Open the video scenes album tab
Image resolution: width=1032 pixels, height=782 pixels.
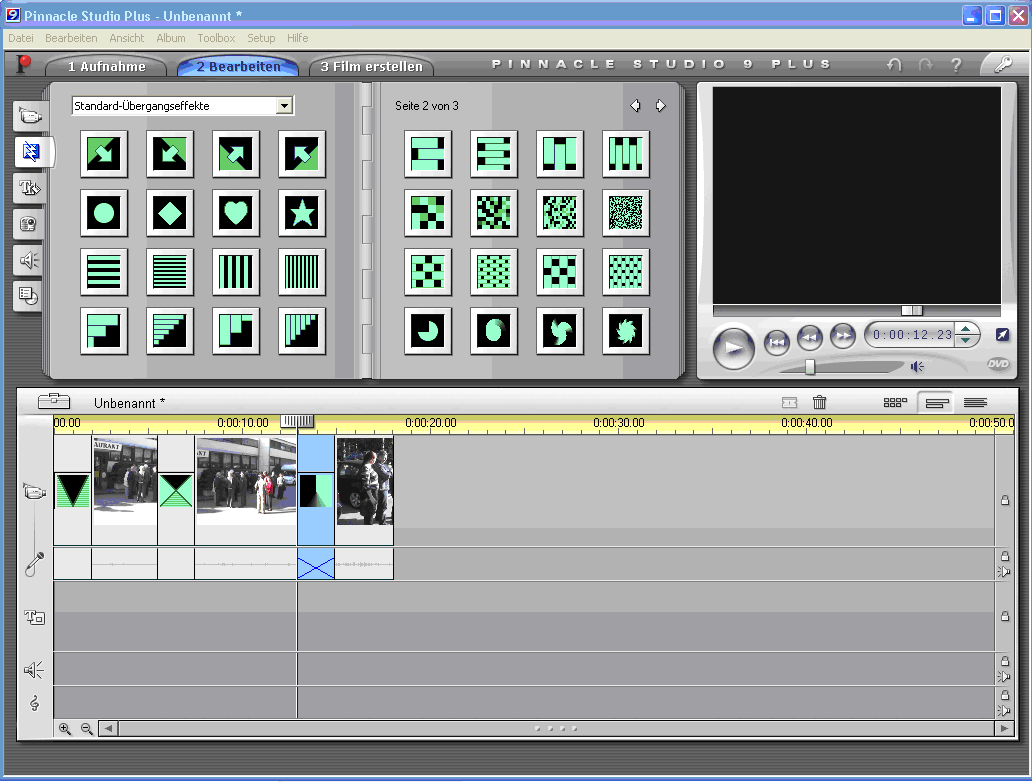click(30, 117)
